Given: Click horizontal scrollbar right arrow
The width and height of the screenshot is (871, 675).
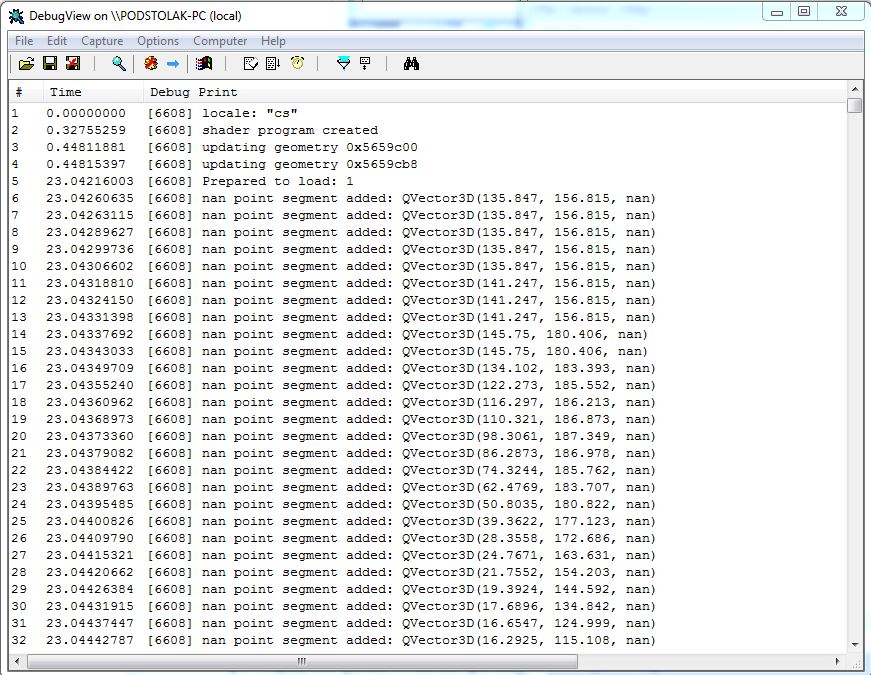Looking at the screenshot, I should [838, 661].
